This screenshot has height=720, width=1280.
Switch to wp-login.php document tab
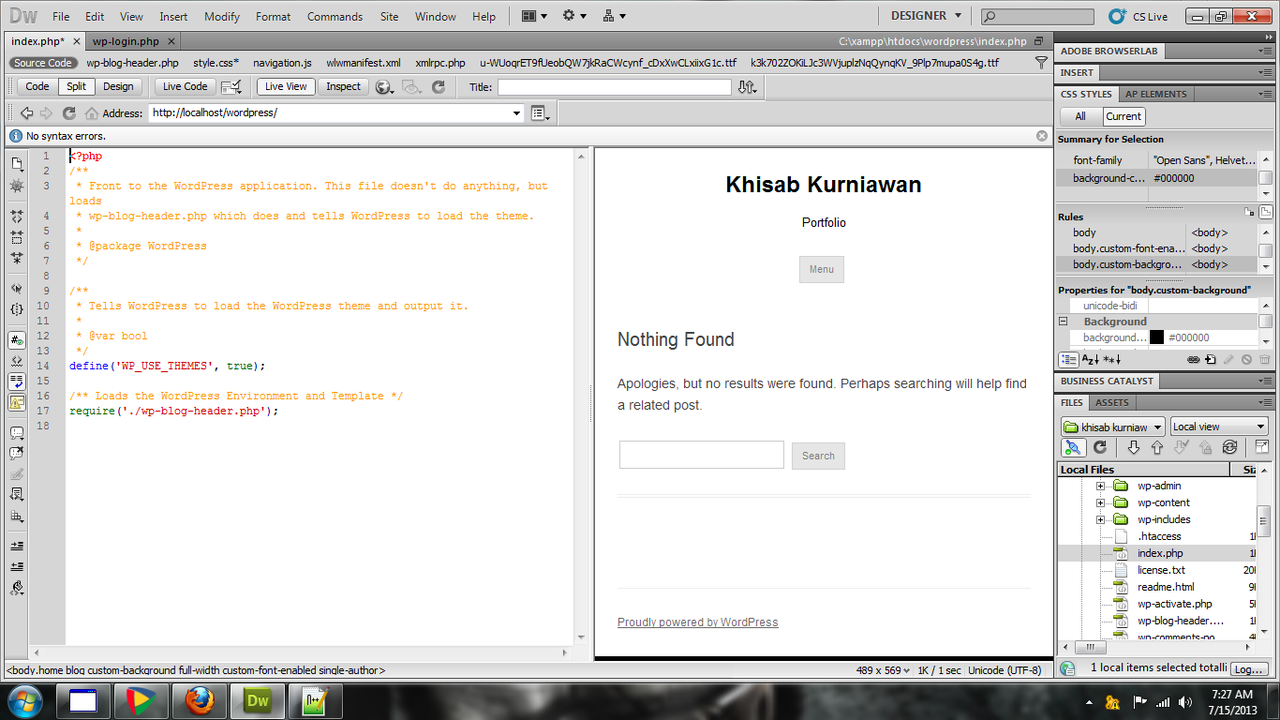126,41
